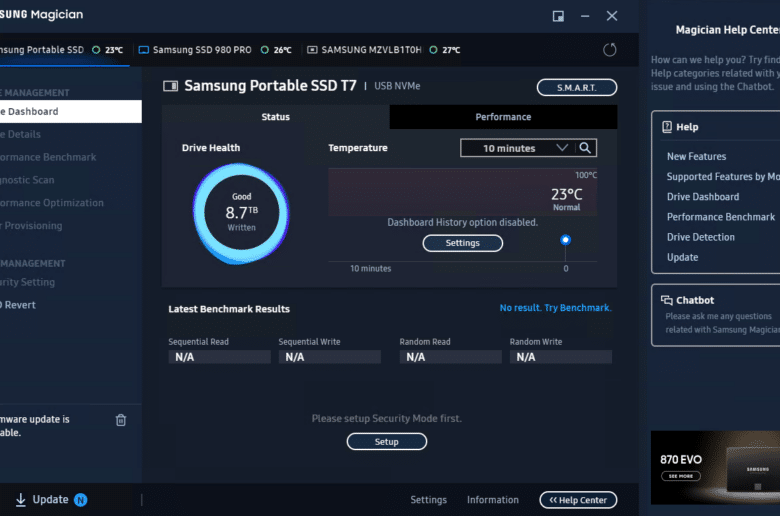The width and height of the screenshot is (780, 516).
Task: Open Supported Features by Model help topic
Action: 723,177
